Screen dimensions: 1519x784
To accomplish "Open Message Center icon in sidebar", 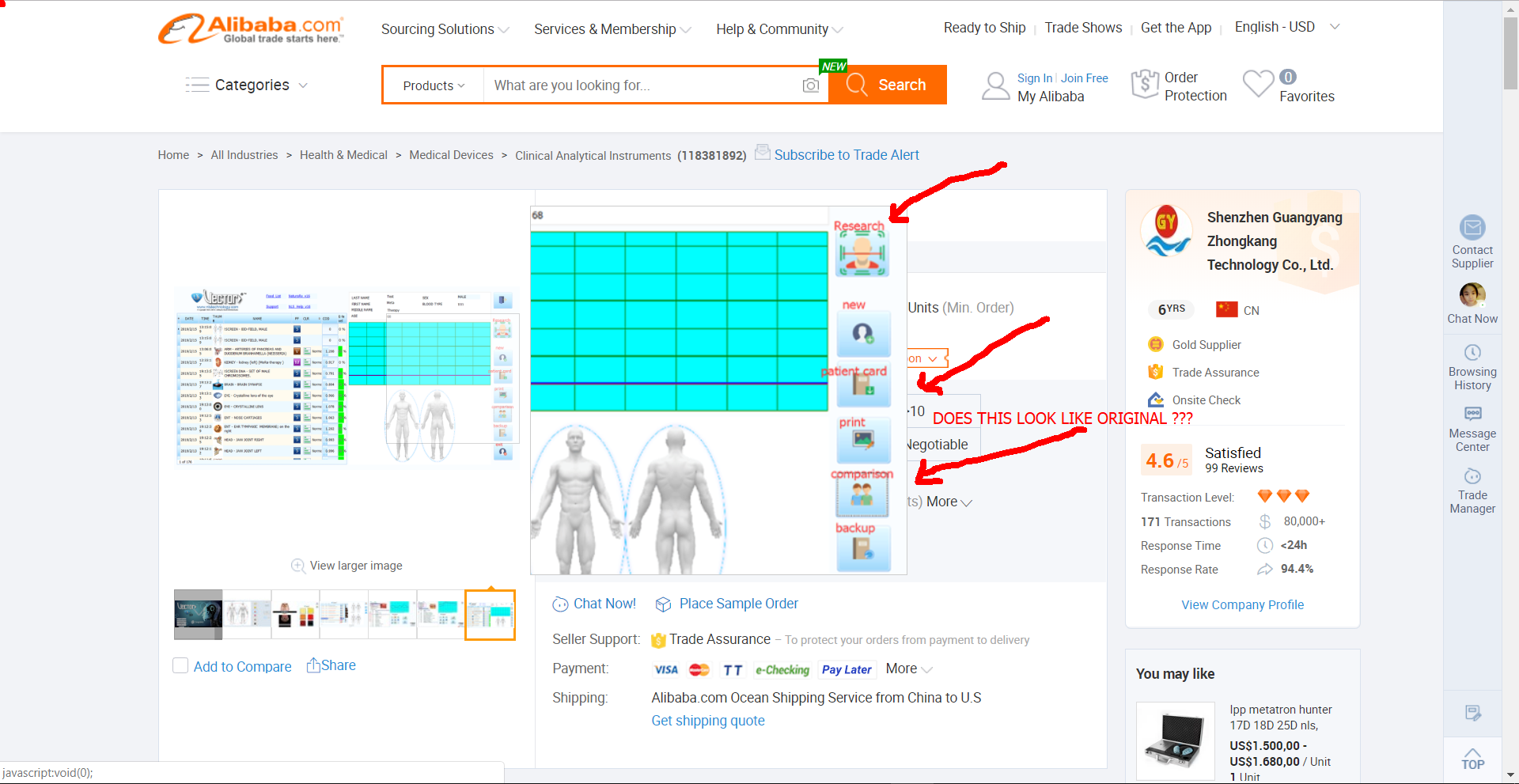I will point(1472,414).
